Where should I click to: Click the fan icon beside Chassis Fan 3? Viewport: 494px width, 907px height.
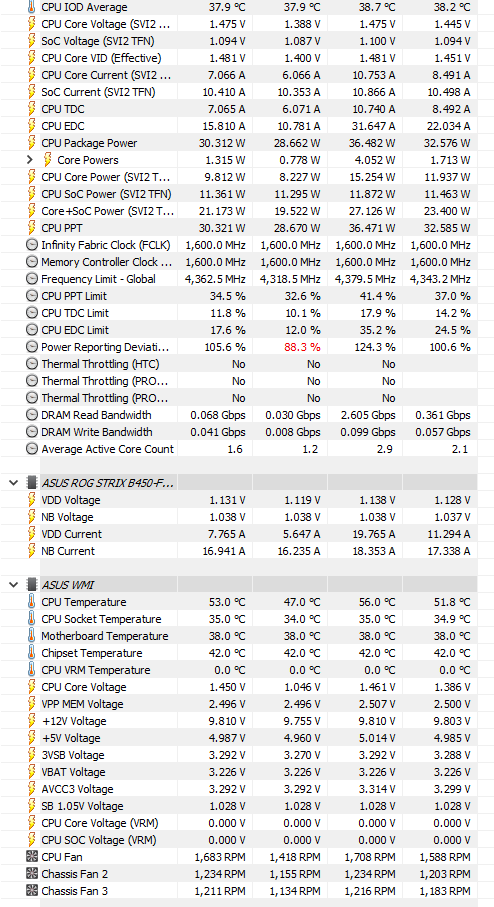coord(32,891)
